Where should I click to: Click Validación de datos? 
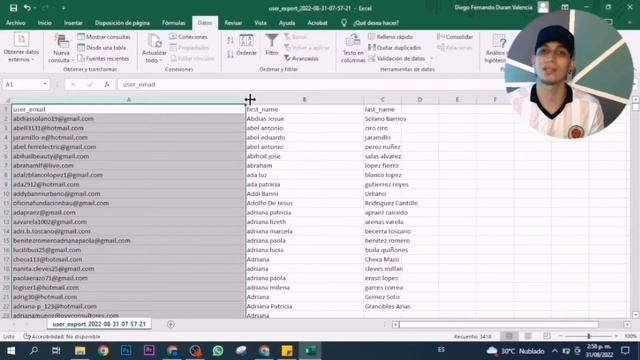coord(397,58)
